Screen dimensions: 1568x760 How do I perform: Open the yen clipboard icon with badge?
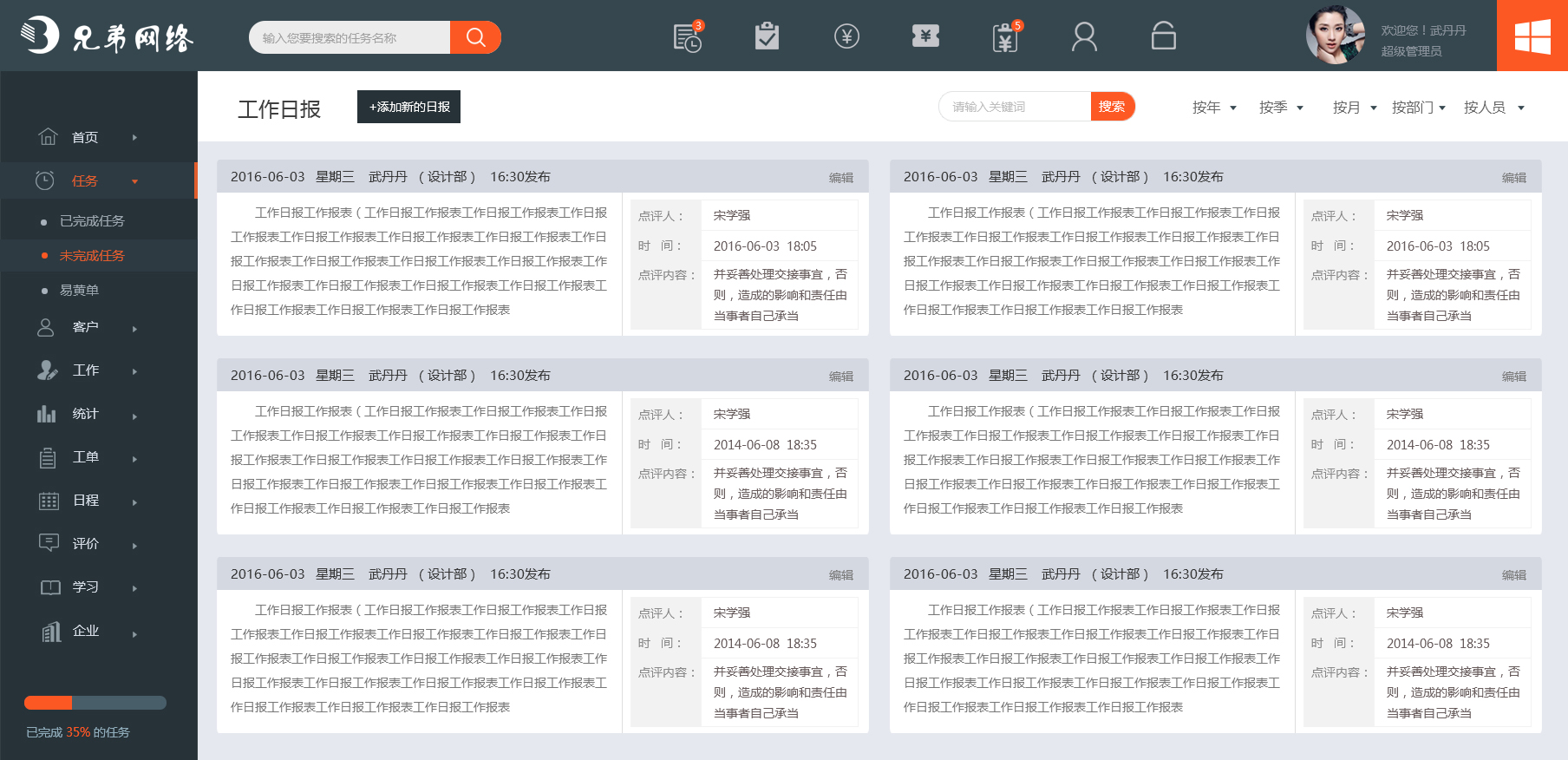click(x=1006, y=37)
